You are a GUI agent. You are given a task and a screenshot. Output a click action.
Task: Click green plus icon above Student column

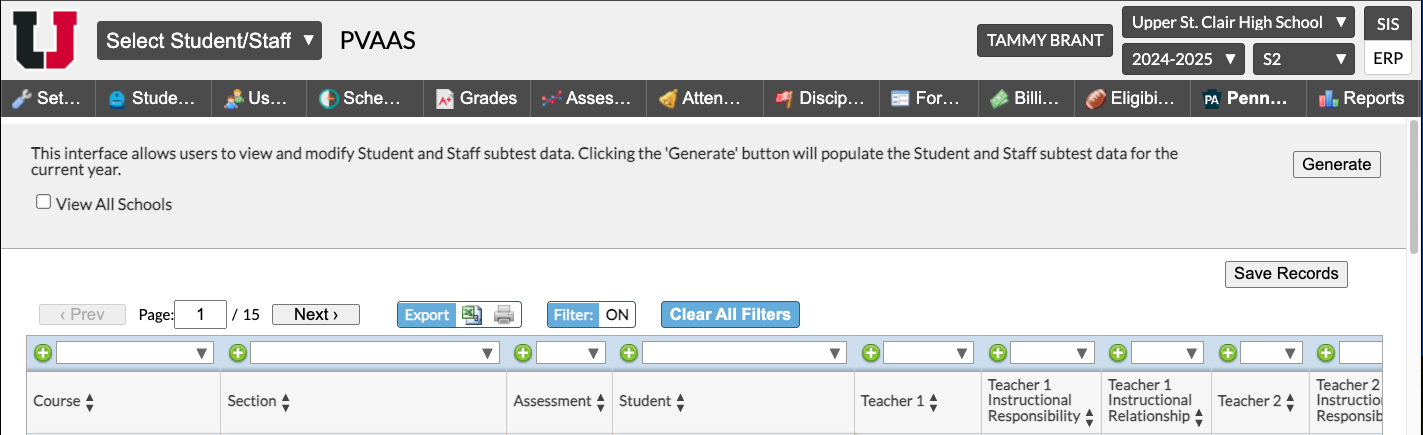[x=629, y=353]
